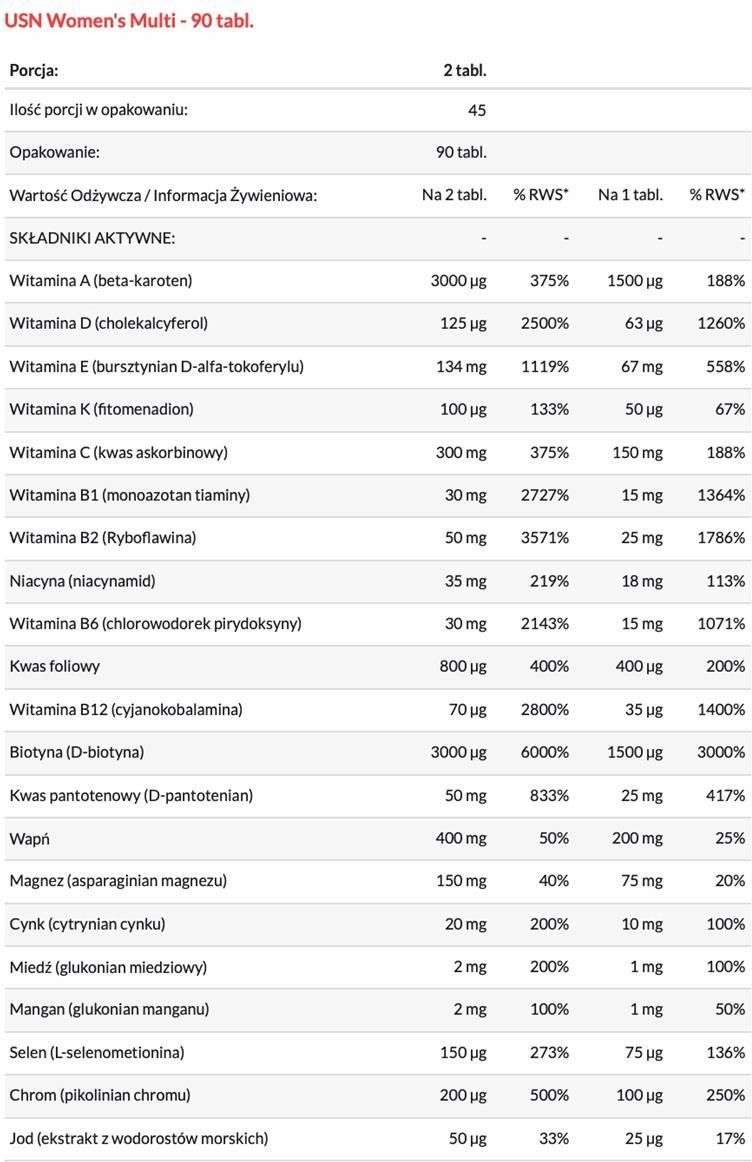
Task: Click the Porcja row label
Action: (x=34, y=70)
